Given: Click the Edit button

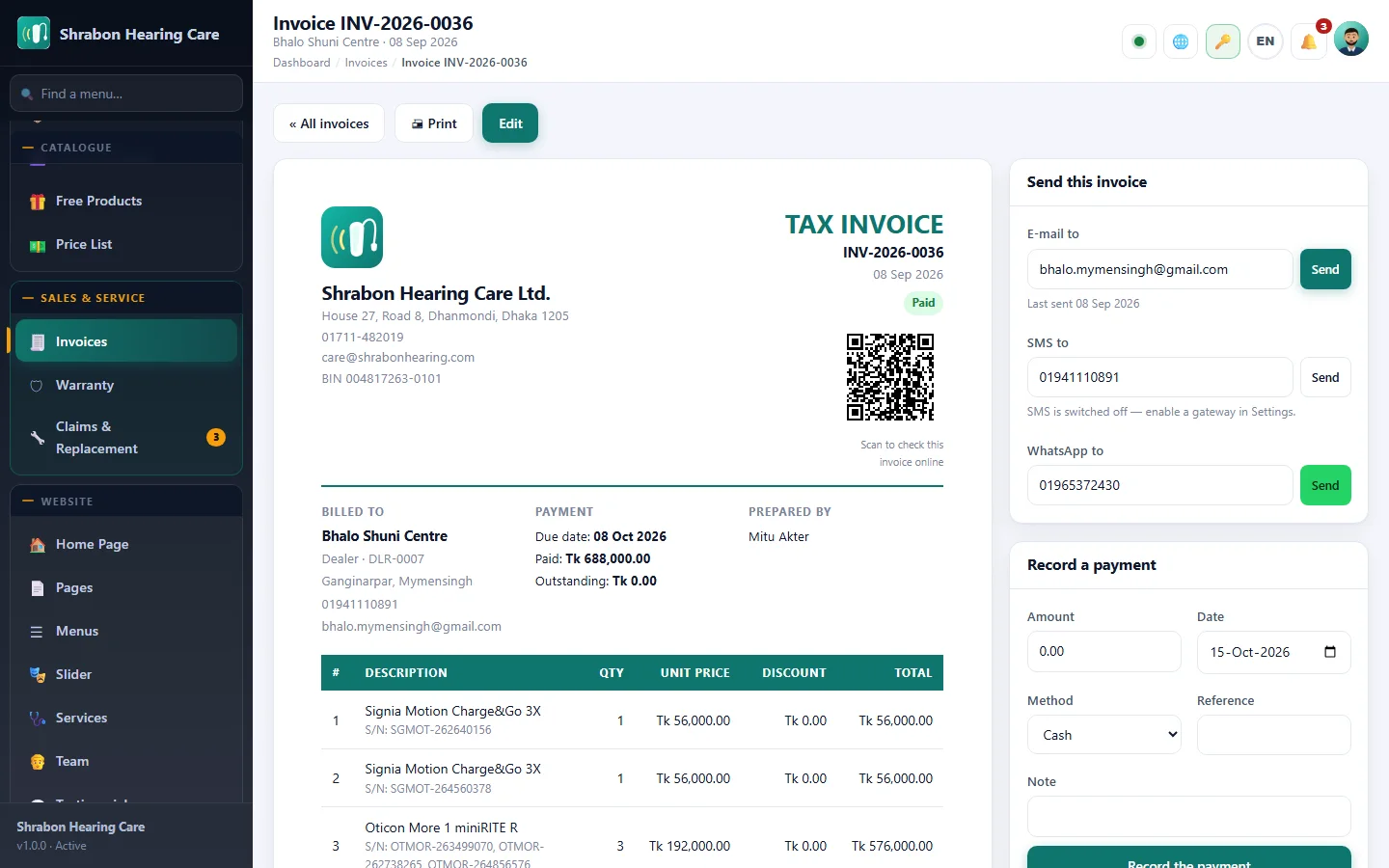Looking at the screenshot, I should coord(510,123).
